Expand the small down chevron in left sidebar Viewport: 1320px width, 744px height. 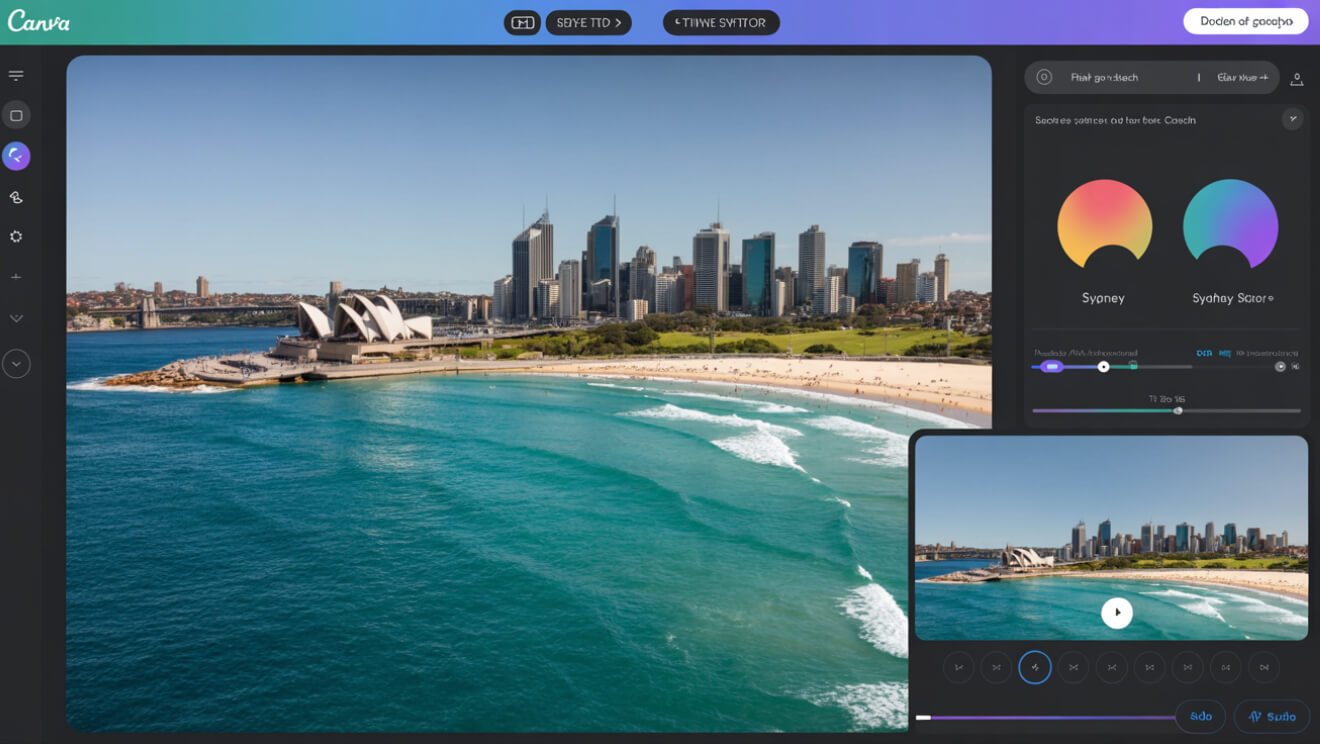tap(16, 318)
